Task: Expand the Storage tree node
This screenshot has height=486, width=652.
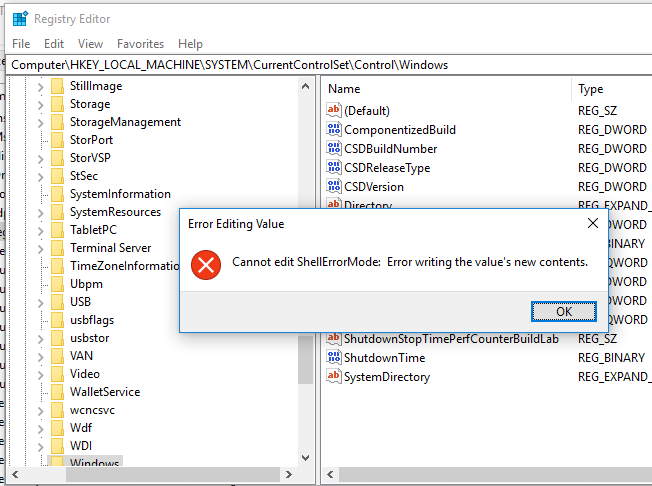Action: point(40,105)
